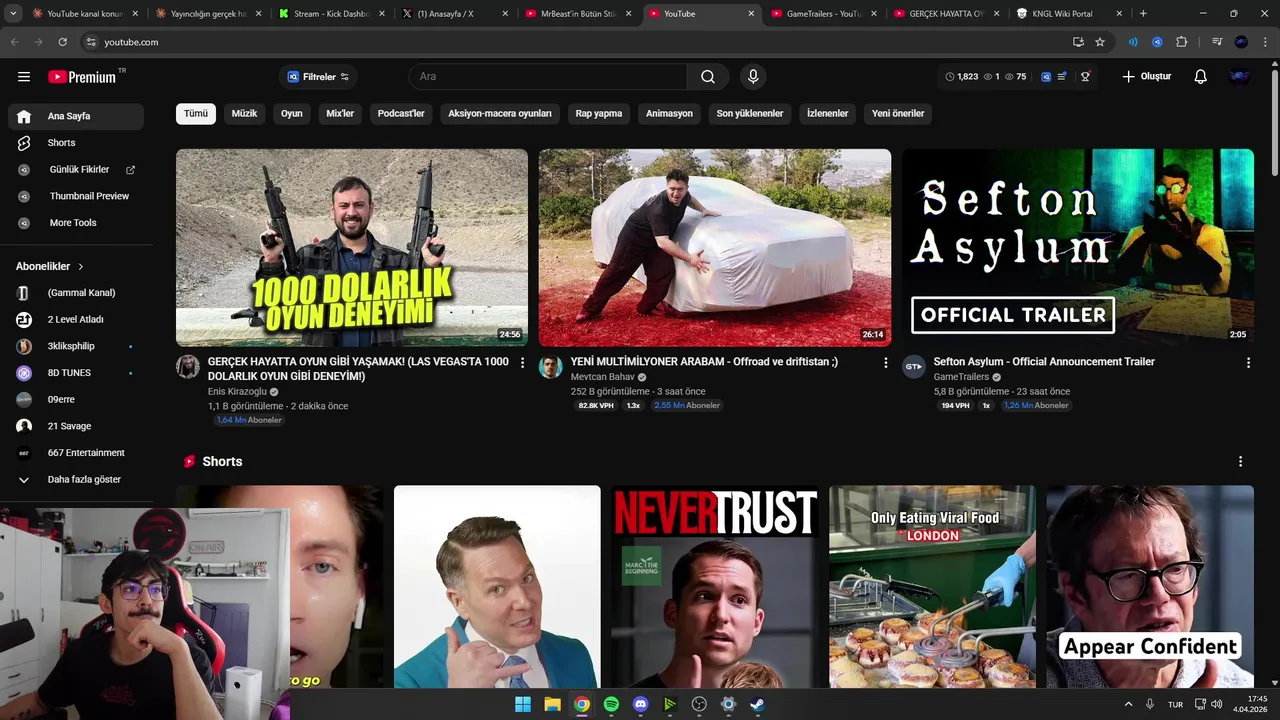Select the İzlenenler chip

point(828,114)
